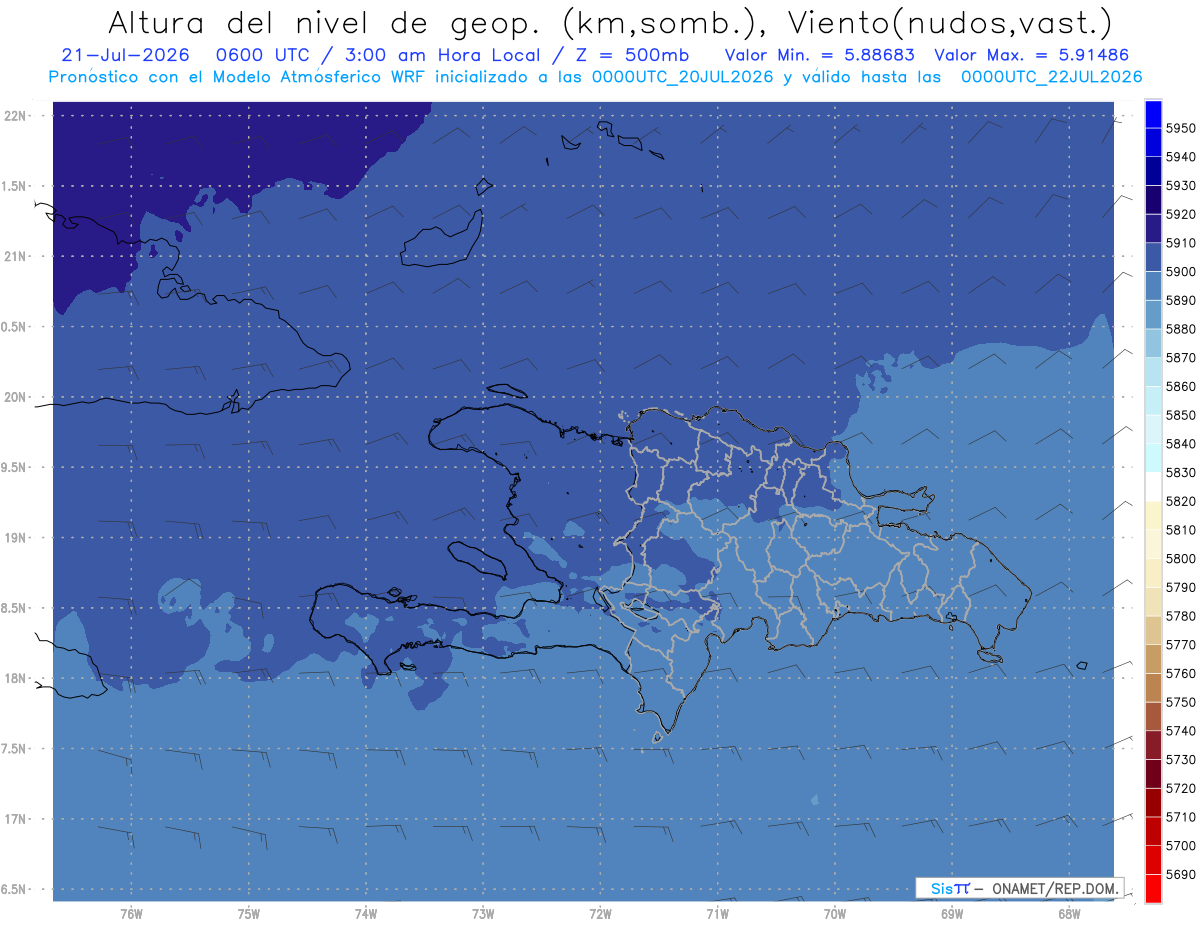The height and width of the screenshot is (927, 1200).
Task: Click the '5850' legend value
Action: point(1180,415)
